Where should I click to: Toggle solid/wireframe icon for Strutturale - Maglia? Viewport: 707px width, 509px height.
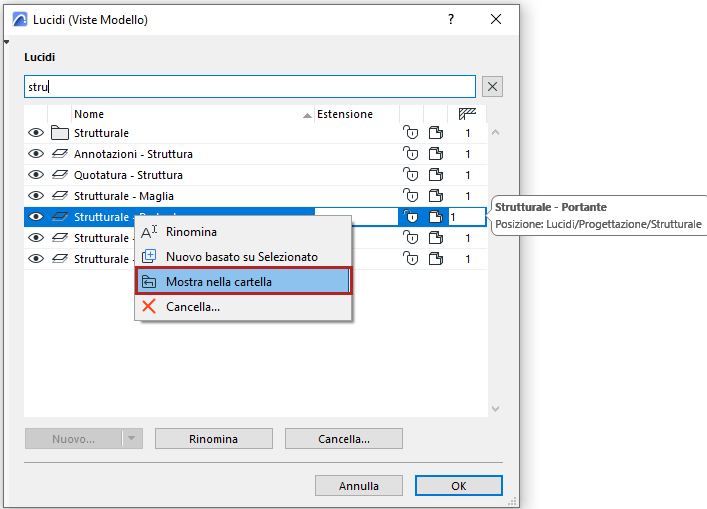(435, 196)
